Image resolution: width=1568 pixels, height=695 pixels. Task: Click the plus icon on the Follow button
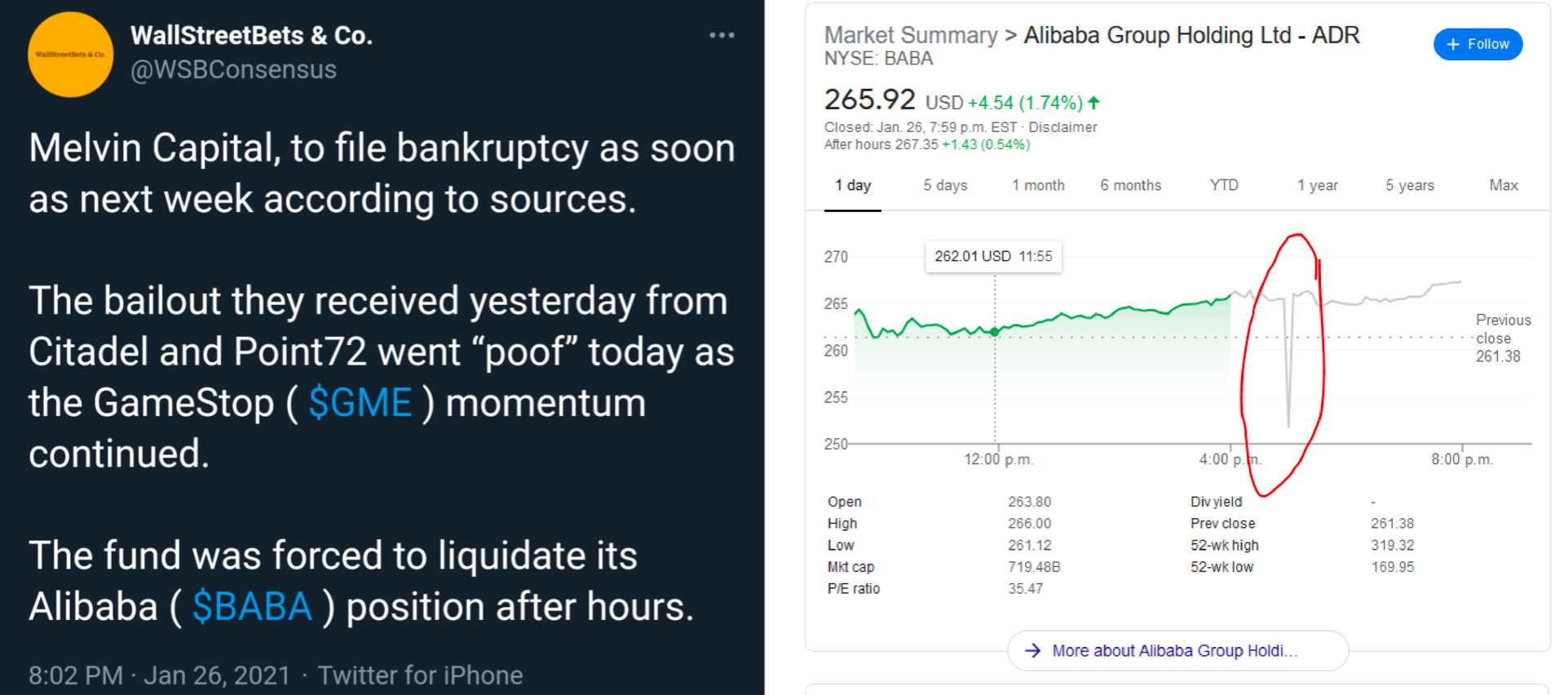1452,44
